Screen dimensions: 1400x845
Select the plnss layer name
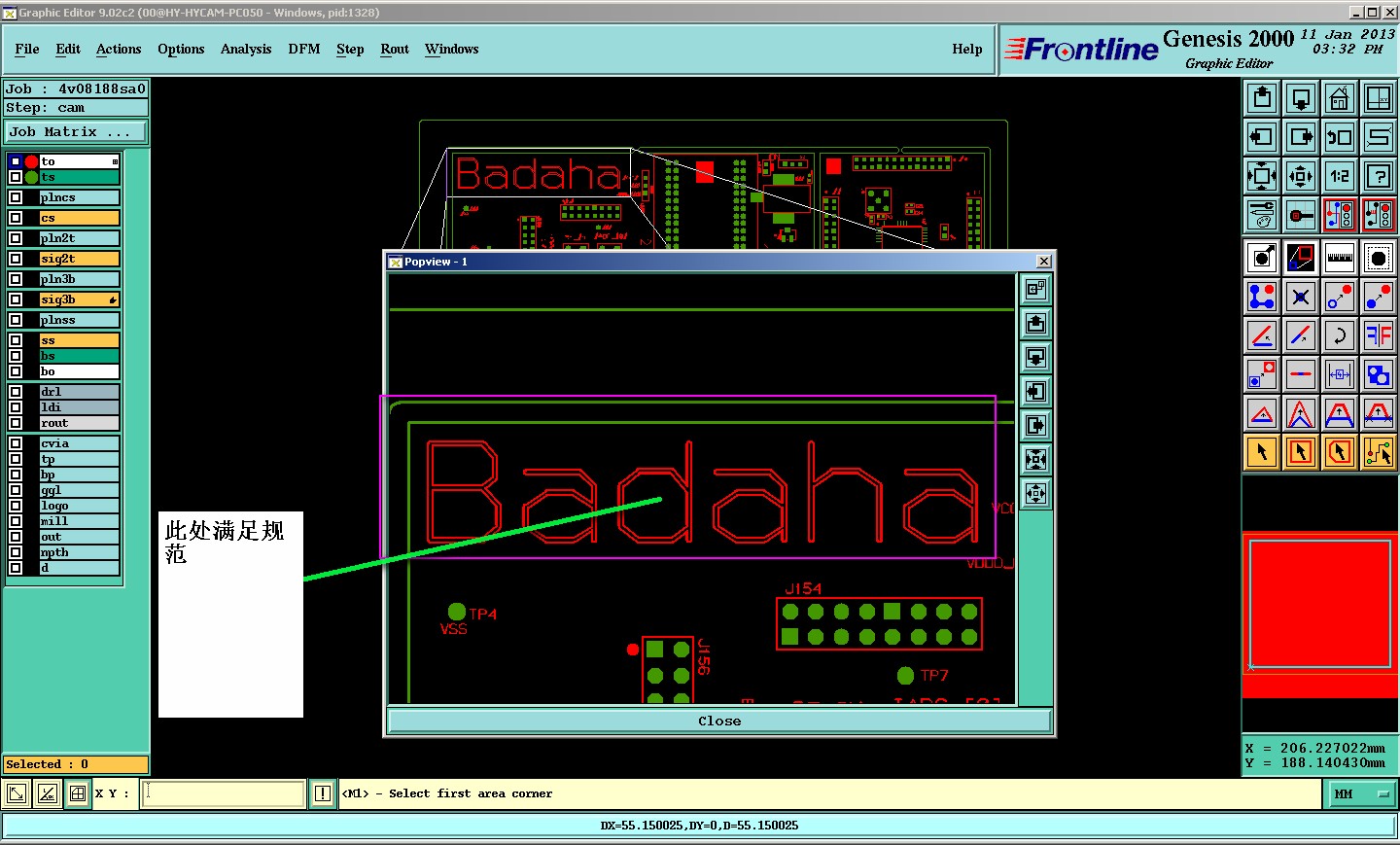80,320
